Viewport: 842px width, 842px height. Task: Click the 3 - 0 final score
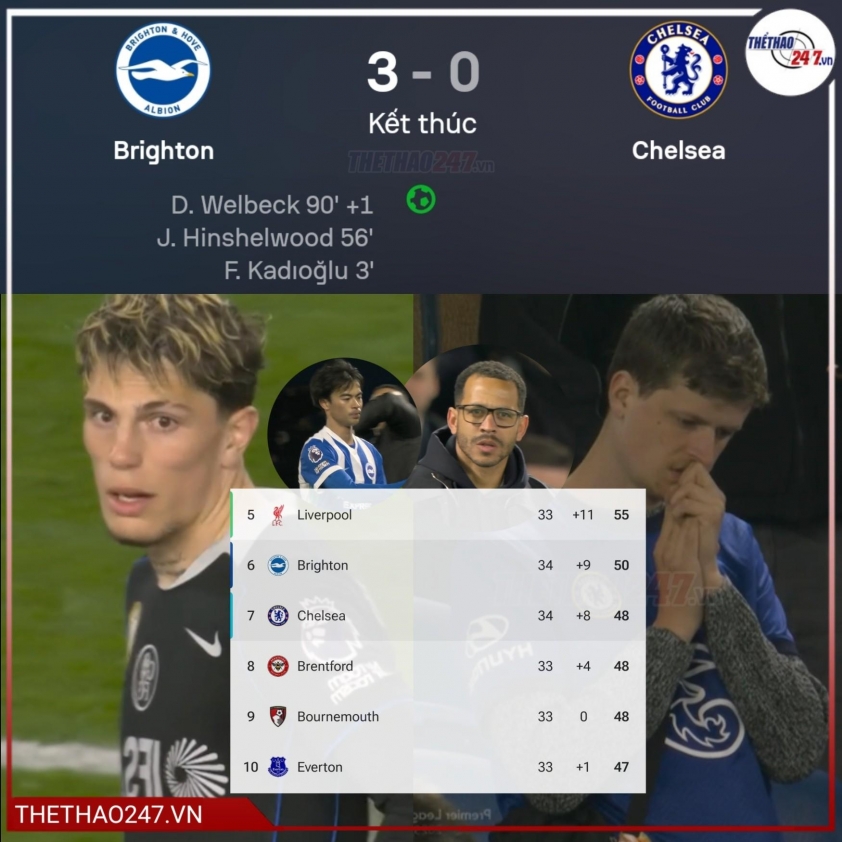423,72
